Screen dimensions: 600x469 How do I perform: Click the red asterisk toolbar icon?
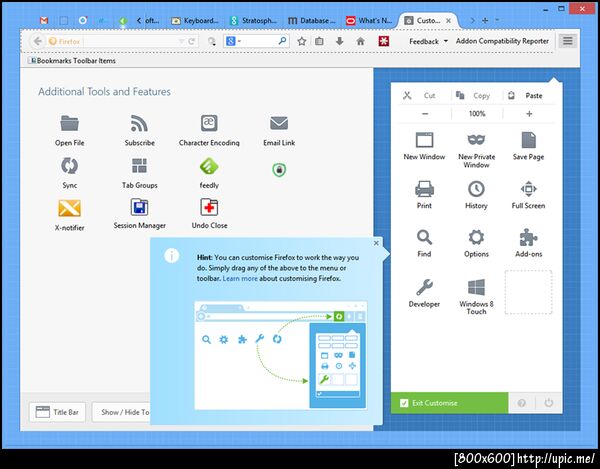[384, 41]
